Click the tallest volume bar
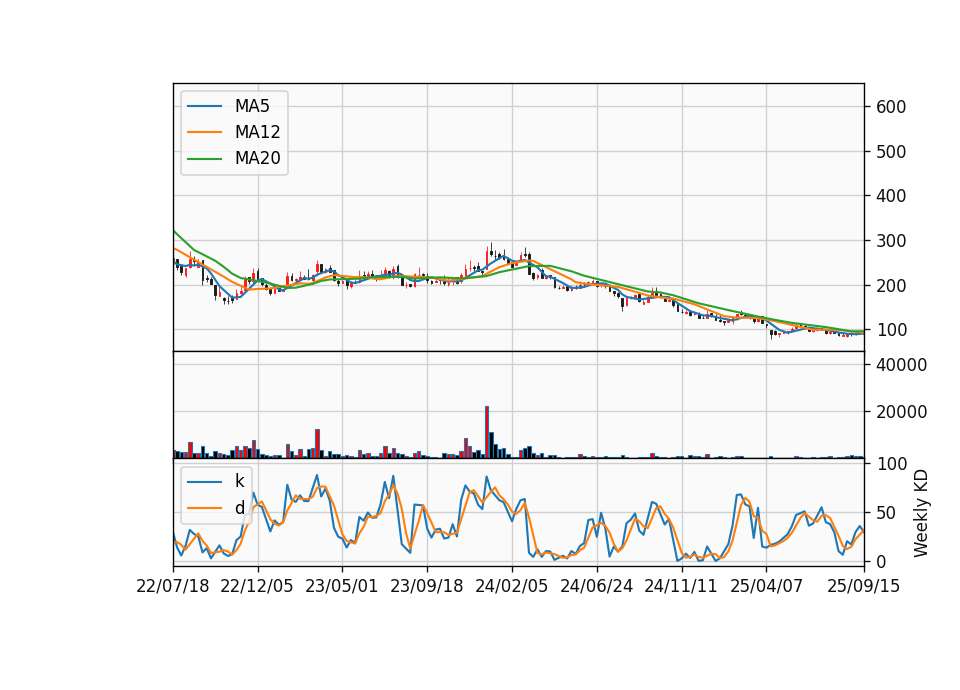Image resolution: width=960 pixels, height=690 pixels. (487, 432)
